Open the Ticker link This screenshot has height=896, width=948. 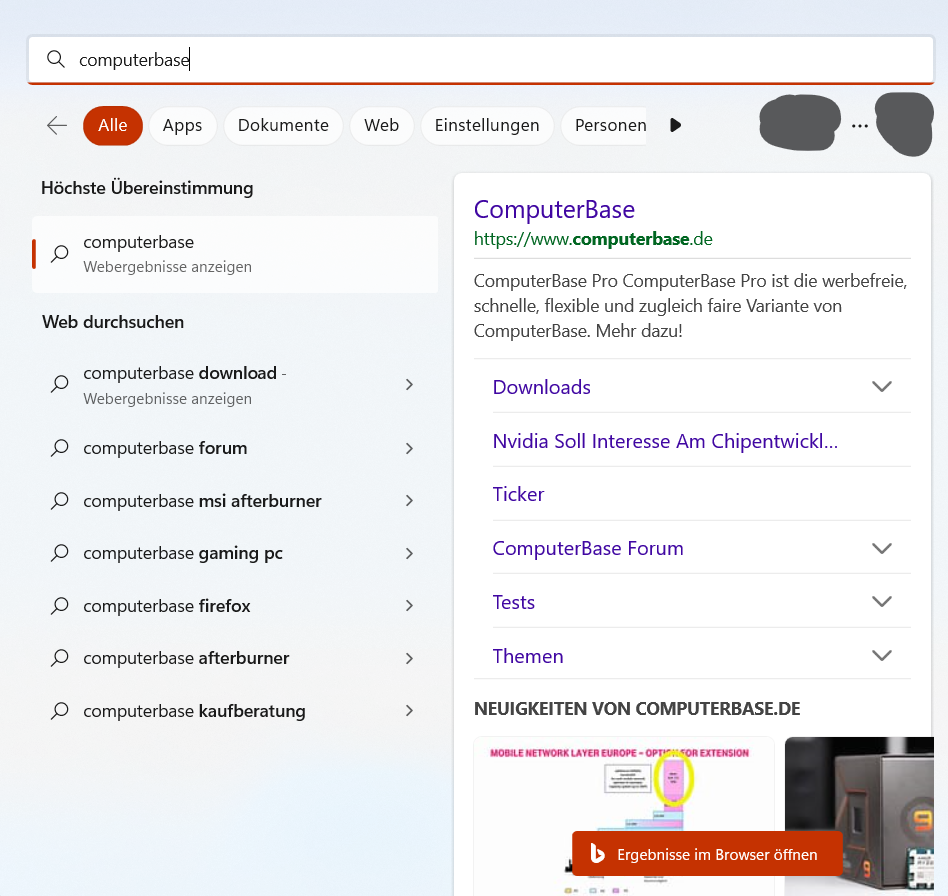point(518,495)
